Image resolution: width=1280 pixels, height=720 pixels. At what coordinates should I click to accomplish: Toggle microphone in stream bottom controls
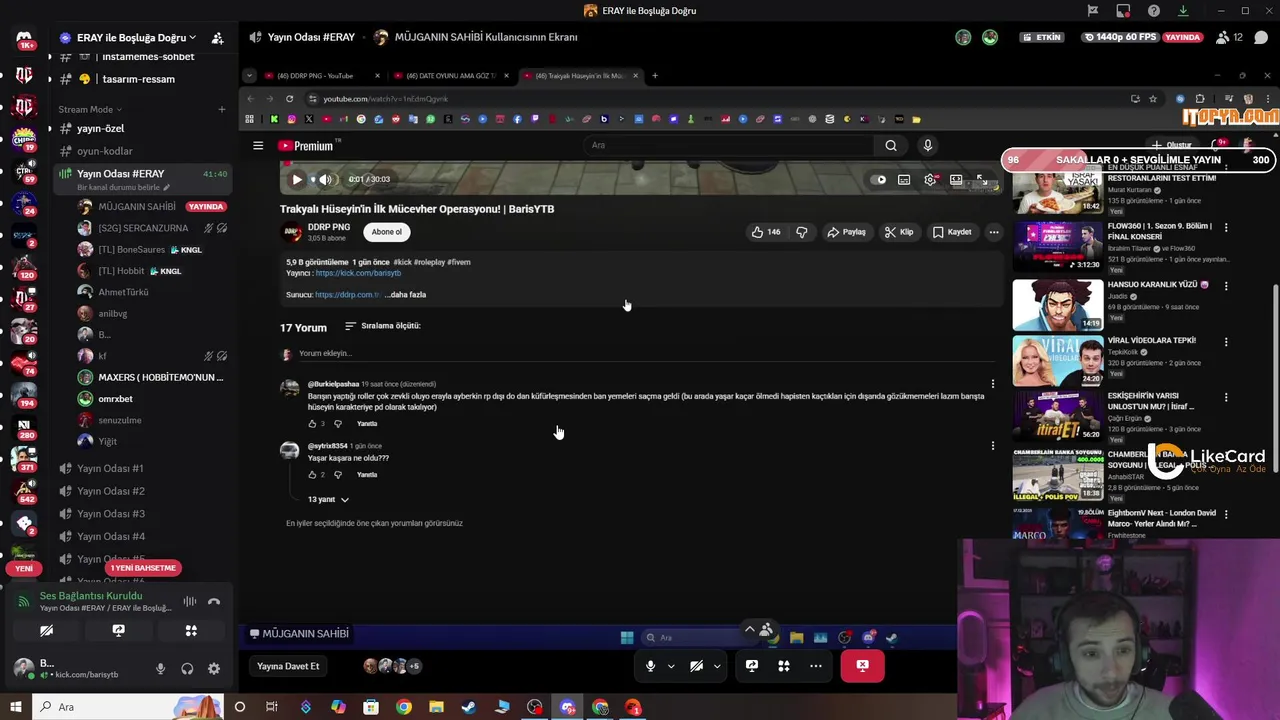point(650,666)
